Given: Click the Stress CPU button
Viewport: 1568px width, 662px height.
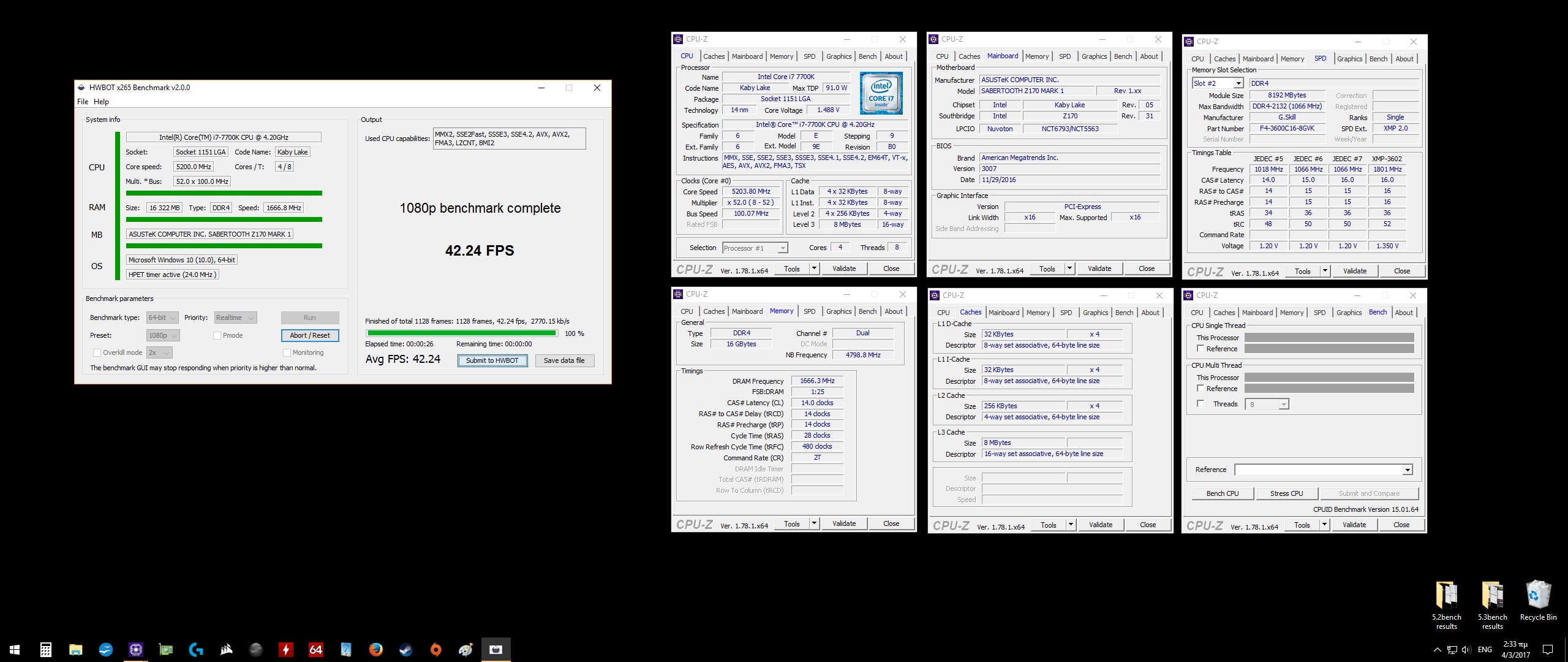Looking at the screenshot, I should (1286, 493).
